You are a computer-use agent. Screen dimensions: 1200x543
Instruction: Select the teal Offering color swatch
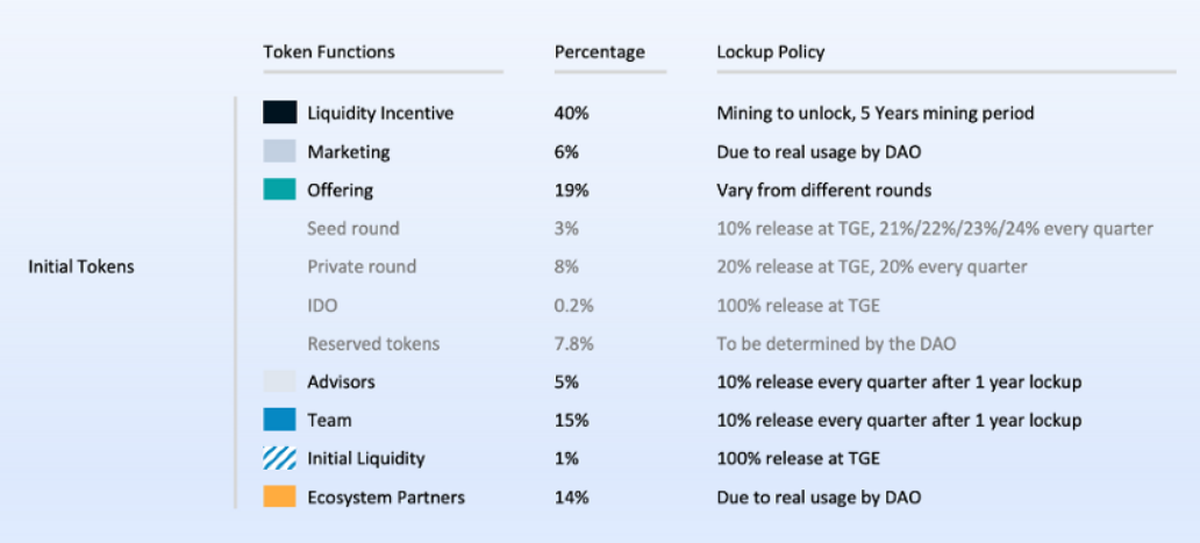(279, 190)
